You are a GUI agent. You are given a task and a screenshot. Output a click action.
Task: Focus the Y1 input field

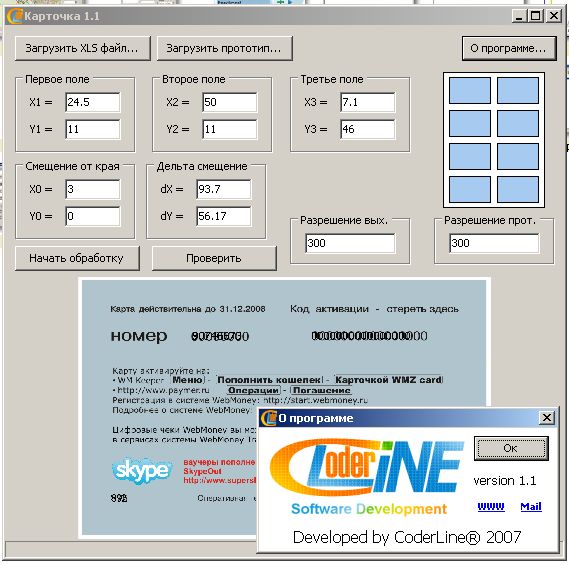pyautogui.click(x=93, y=129)
